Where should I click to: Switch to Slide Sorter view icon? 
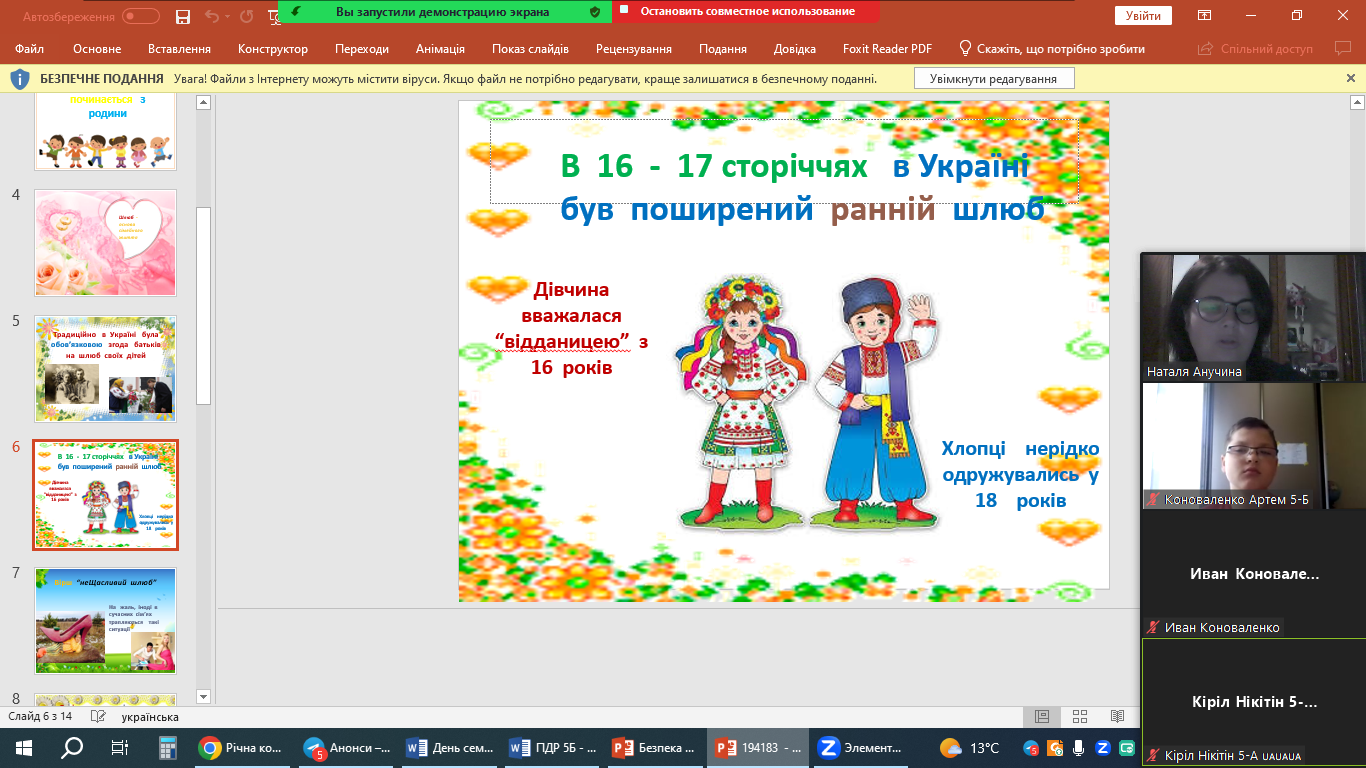(1079, 716)
